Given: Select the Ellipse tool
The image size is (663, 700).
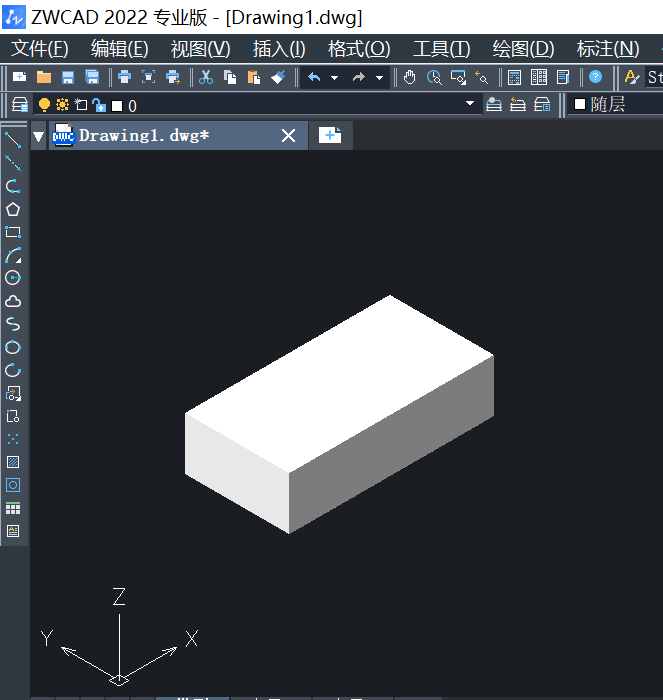Looking at the screenshot, I should [13, 347].
